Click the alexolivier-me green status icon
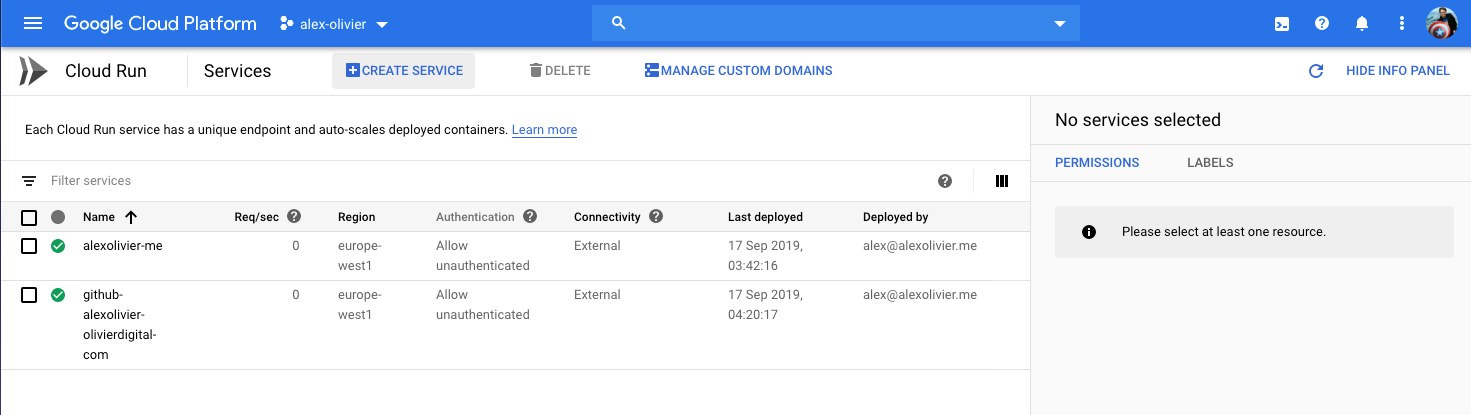 [58, 246]
